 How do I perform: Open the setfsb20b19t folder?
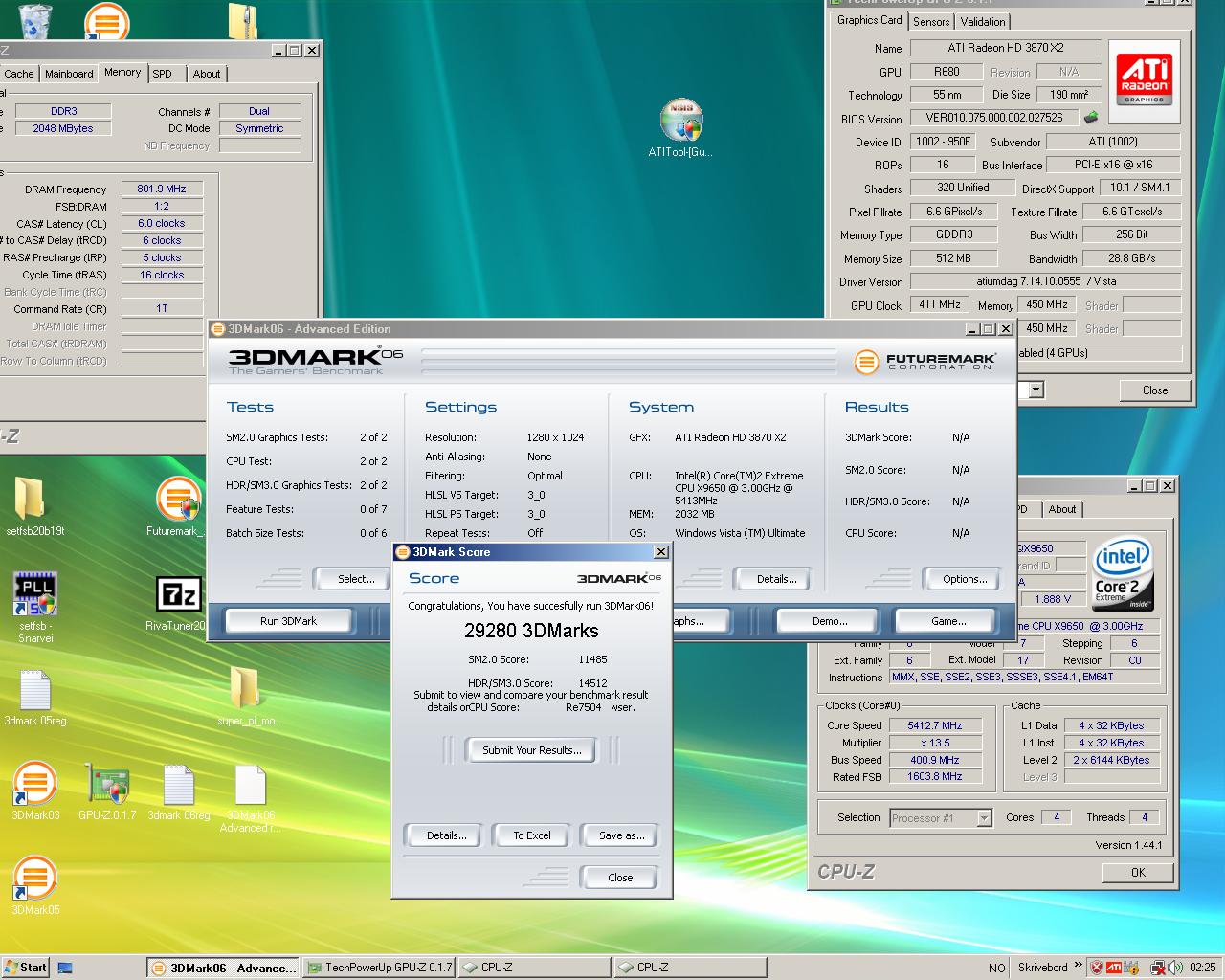(31, 500)
